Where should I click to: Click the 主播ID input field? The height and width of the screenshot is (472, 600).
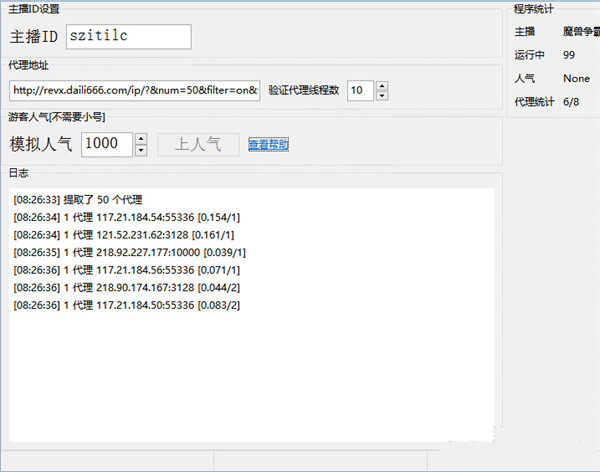pyautogui.click(x=128, y=37)
